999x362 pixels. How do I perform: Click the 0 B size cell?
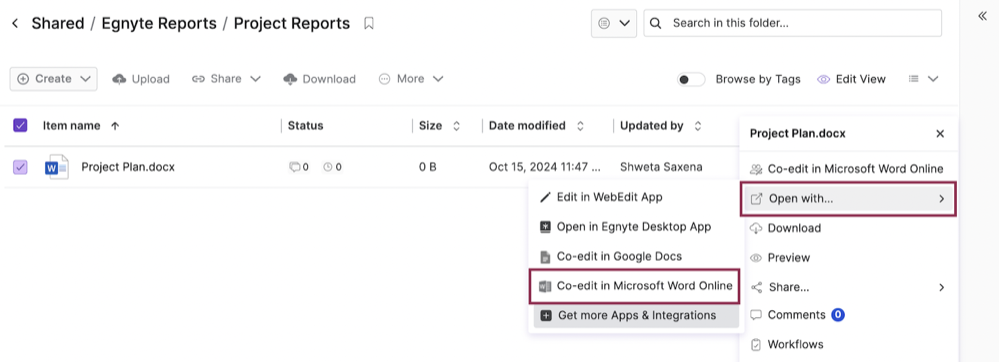428,167
